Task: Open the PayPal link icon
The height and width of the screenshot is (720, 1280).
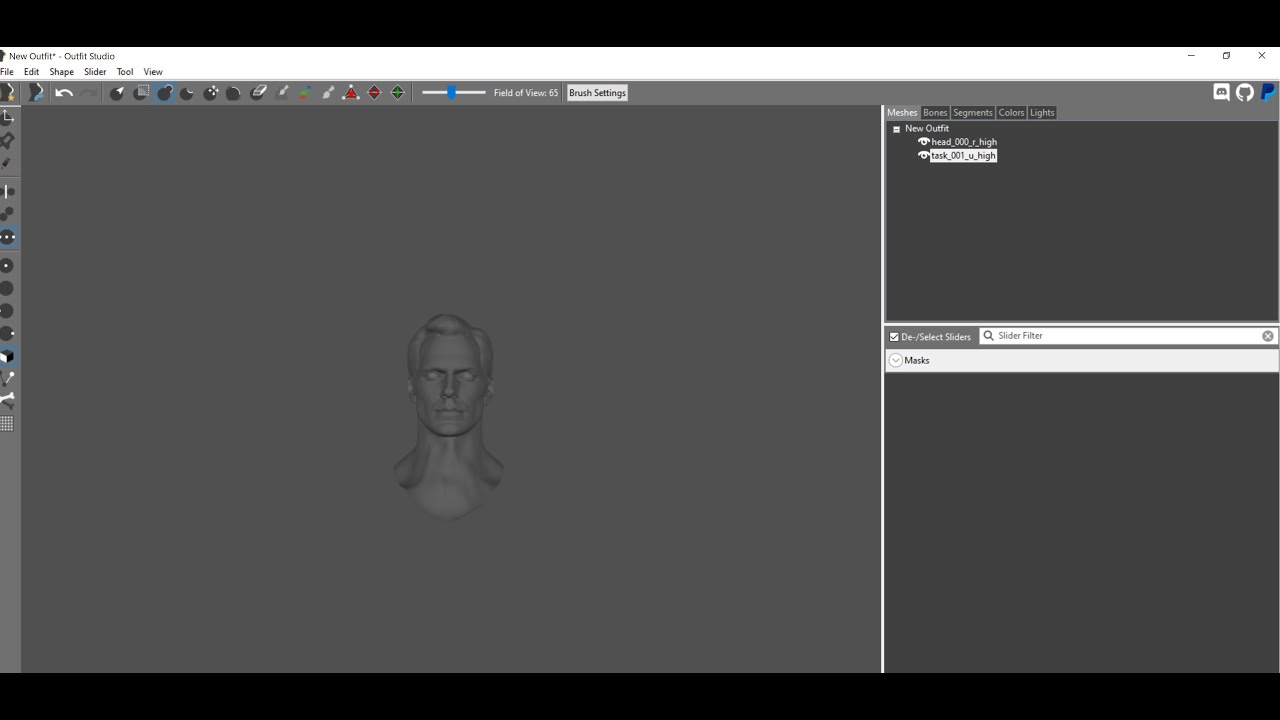Action: (1268, 92)
